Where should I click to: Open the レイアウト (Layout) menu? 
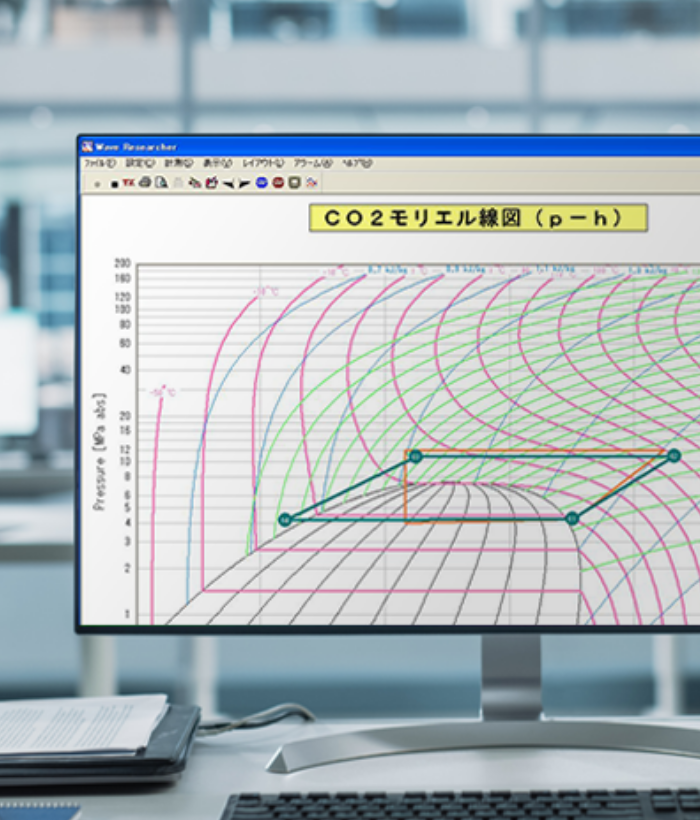(263, 164)
